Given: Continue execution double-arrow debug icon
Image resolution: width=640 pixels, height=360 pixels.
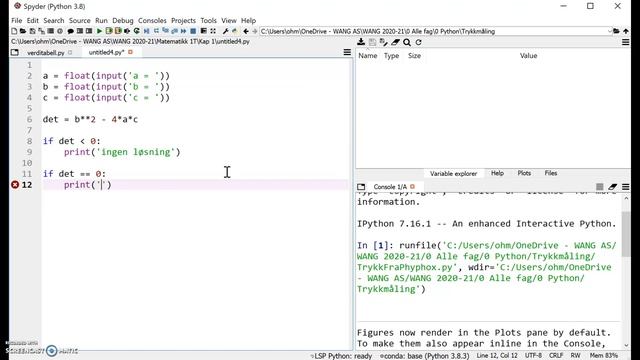Looking at the screenshot, I should (184, 31).
